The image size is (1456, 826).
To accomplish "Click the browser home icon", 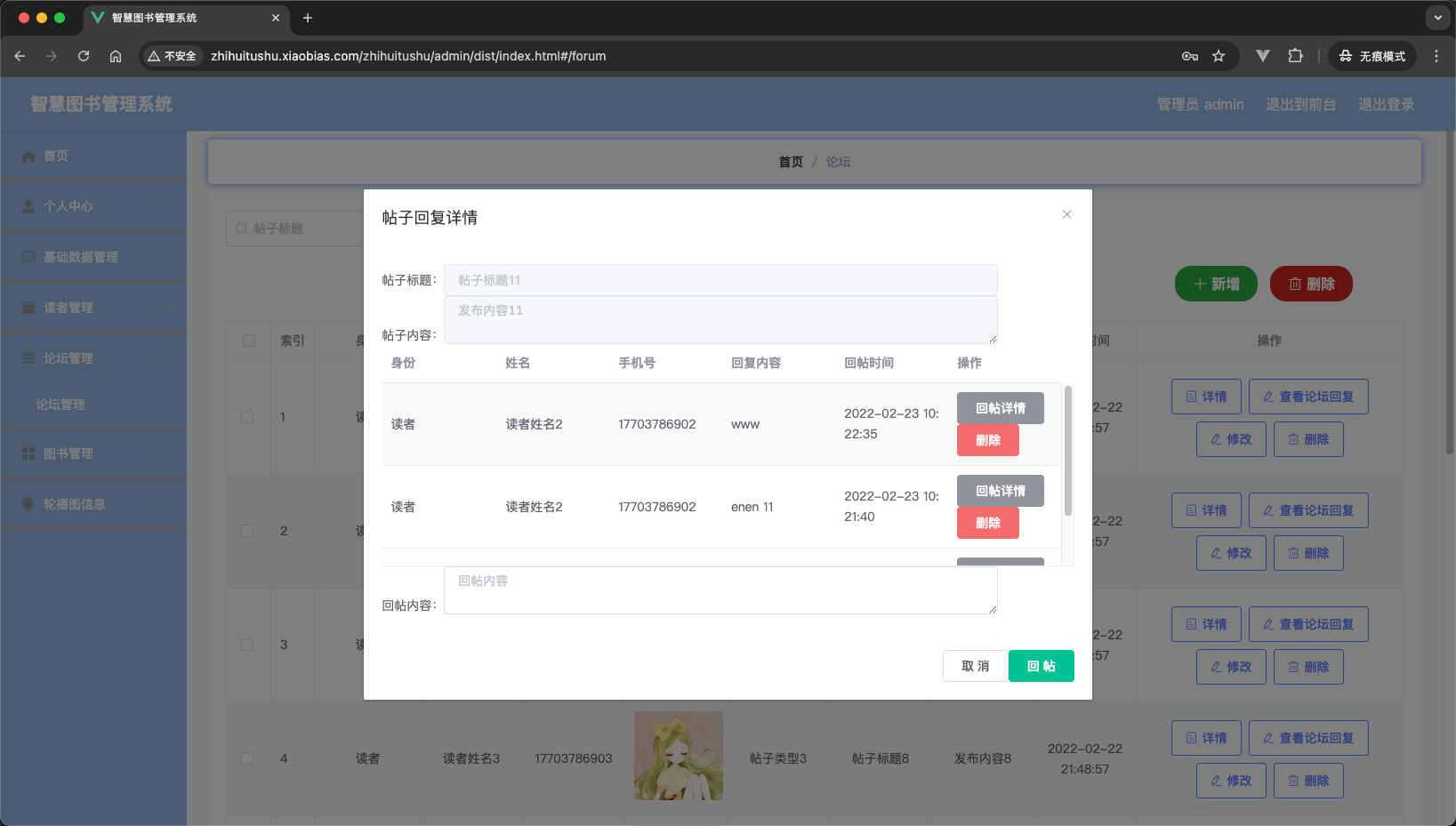I will [x=116, y=56].
